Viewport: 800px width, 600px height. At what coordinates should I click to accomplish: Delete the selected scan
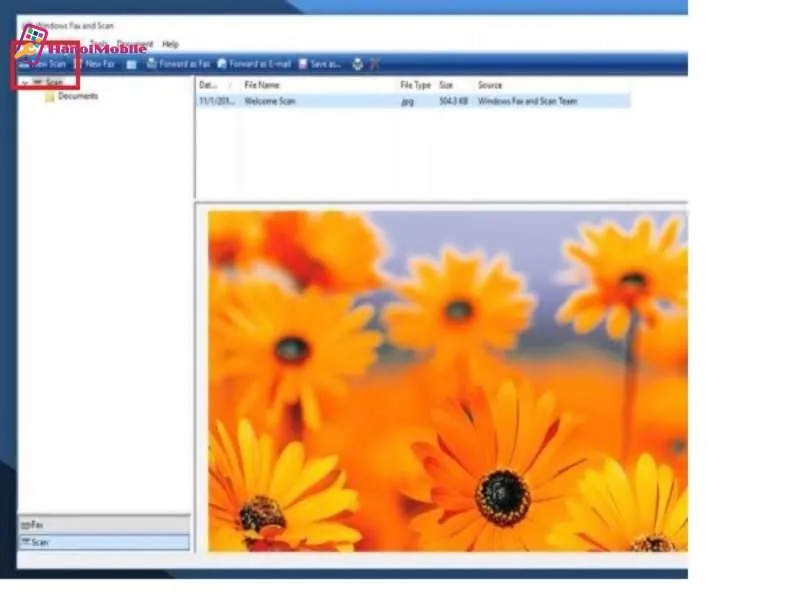(x=373, y=63)
